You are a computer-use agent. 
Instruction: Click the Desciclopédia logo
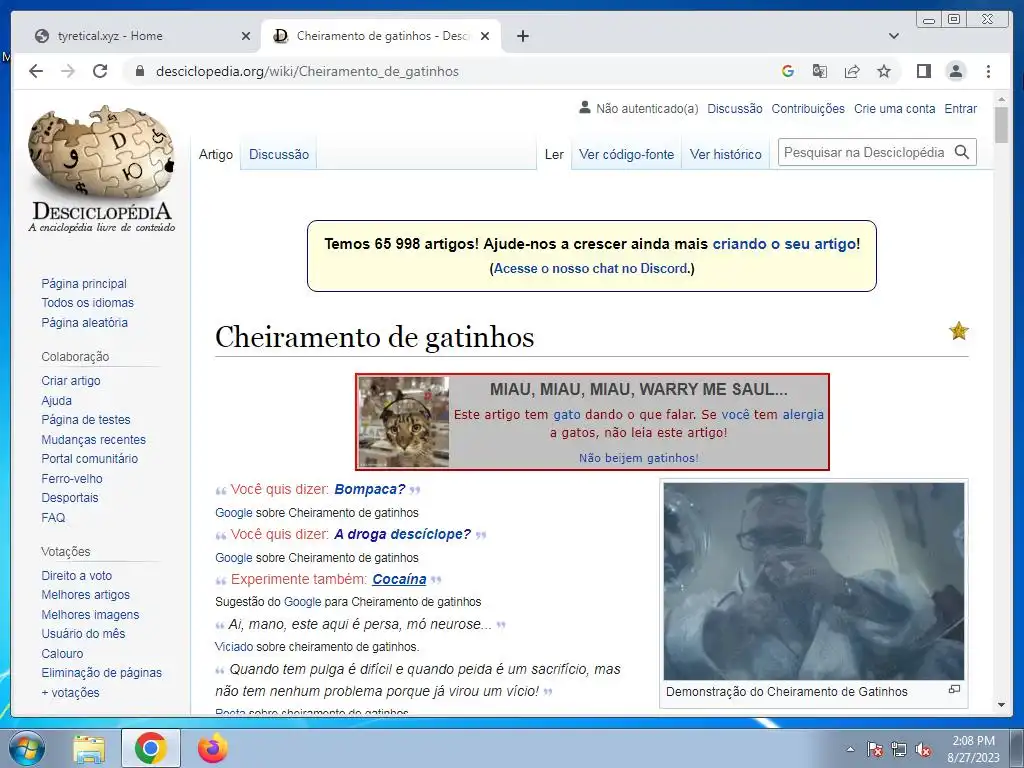point(102,168)
